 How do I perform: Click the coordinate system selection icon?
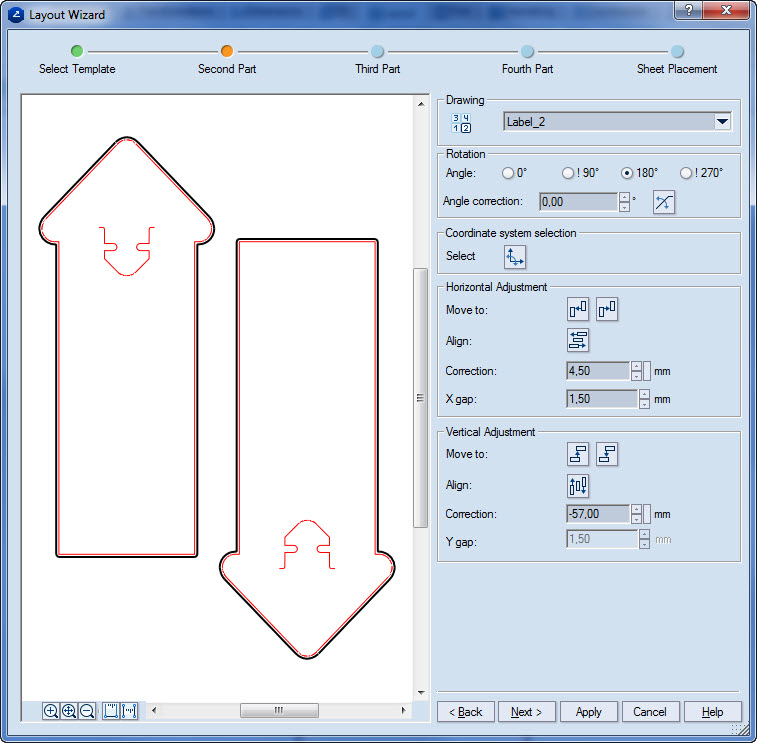[515, 257]
